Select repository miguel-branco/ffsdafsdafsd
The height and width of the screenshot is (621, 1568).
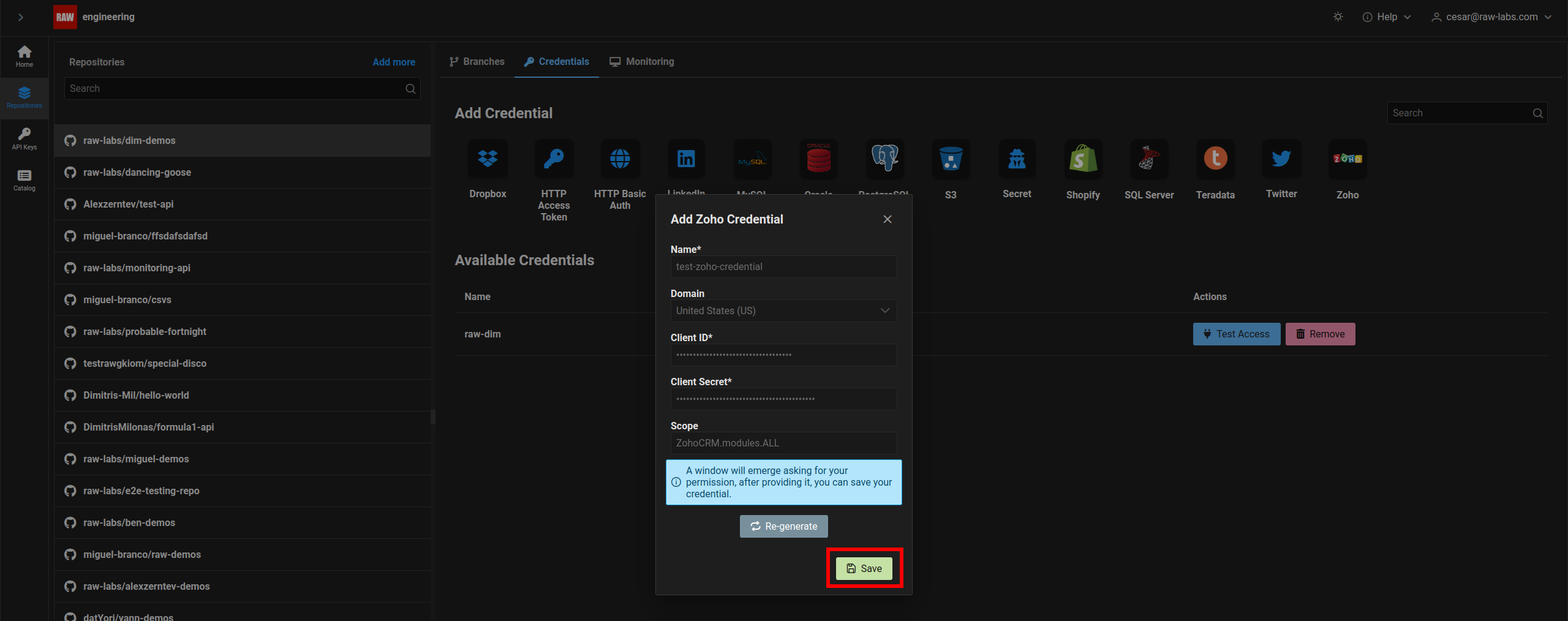tap(243, 236)
